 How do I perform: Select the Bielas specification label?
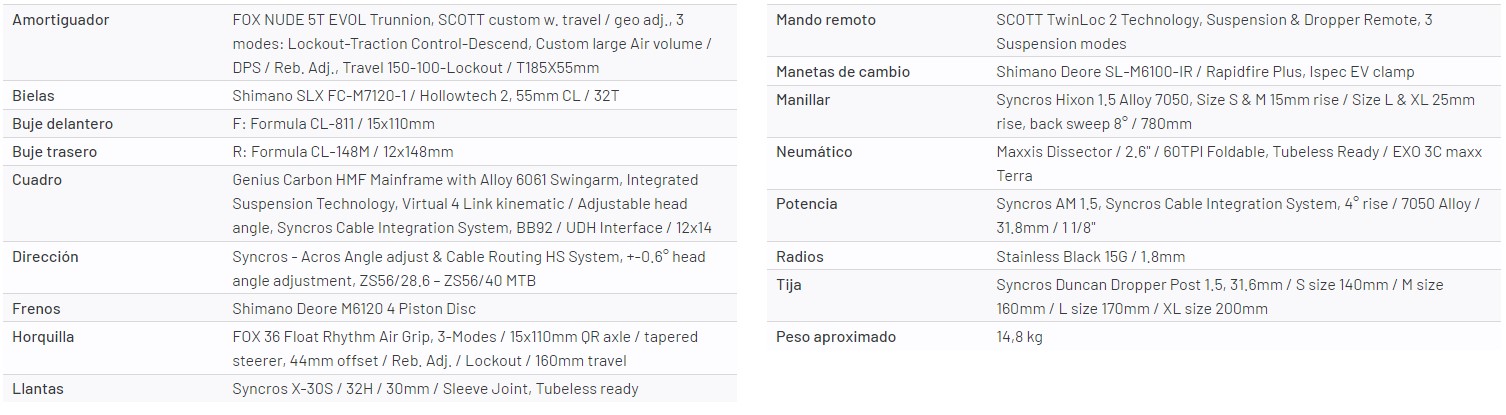coord(33,96)
